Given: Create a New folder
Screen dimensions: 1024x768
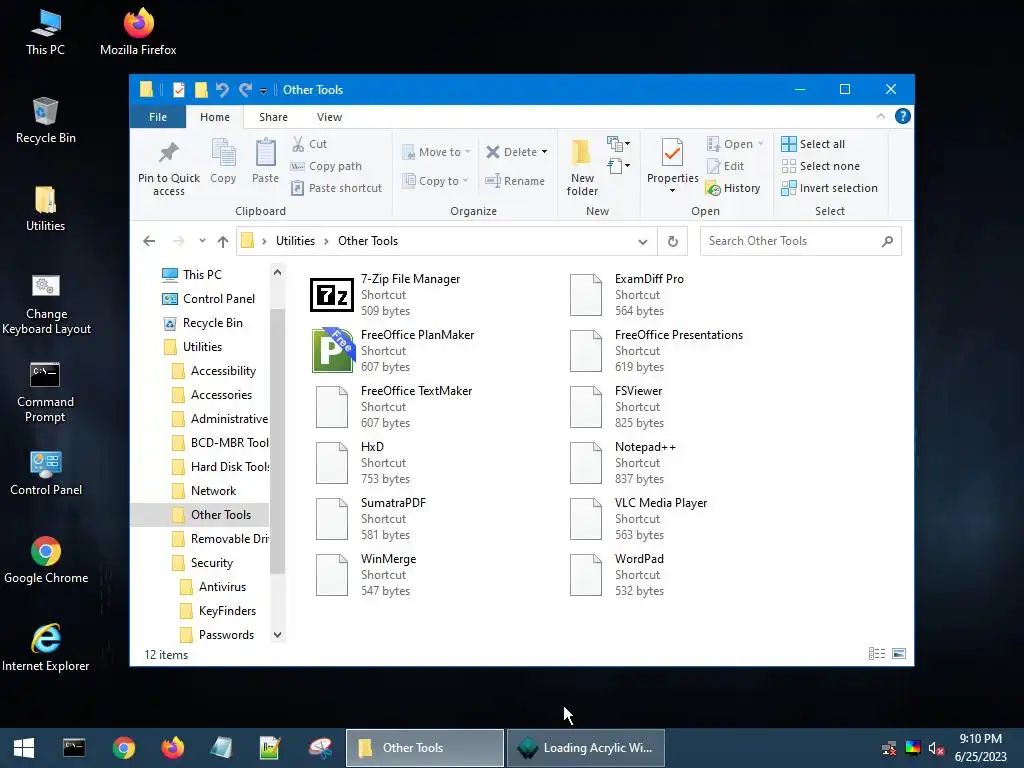Looking at the screenshot, I should (582, 167).
